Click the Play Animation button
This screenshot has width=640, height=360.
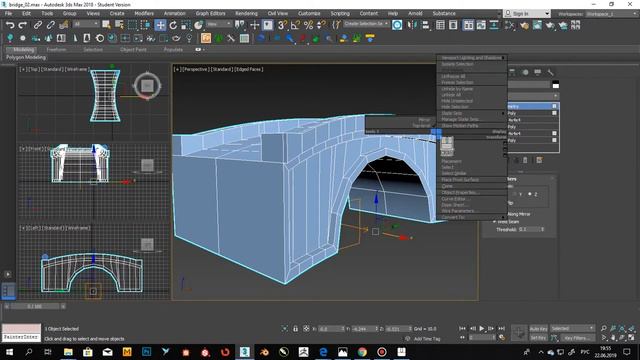pyautogui.click(x=482, y=329)
